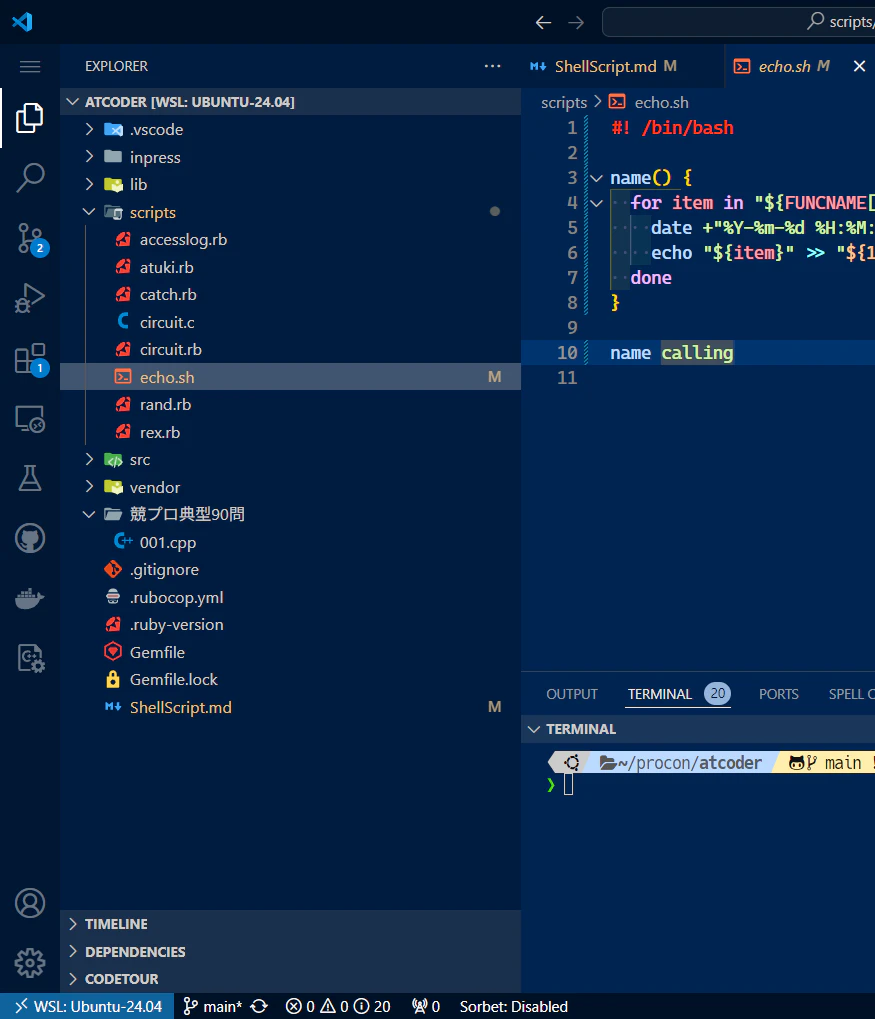Viewport: 875px width, 1019px height.
Task: Open Explorer views and more actions ellipsis
Action: (493, 66)
